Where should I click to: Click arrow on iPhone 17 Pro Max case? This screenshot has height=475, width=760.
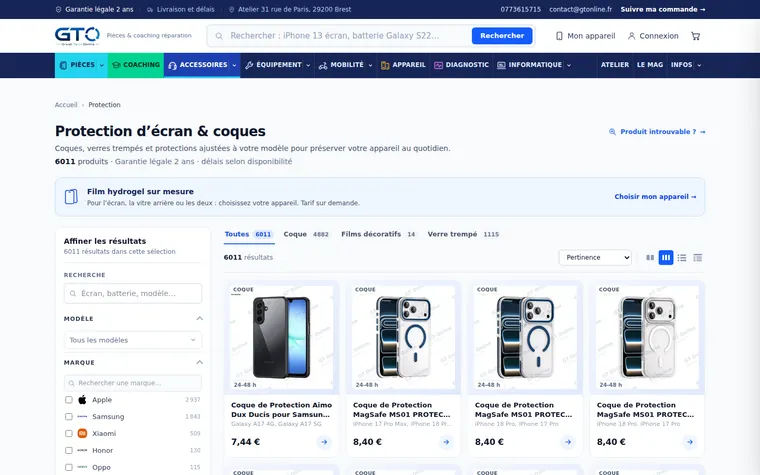[x=446, y=442]
